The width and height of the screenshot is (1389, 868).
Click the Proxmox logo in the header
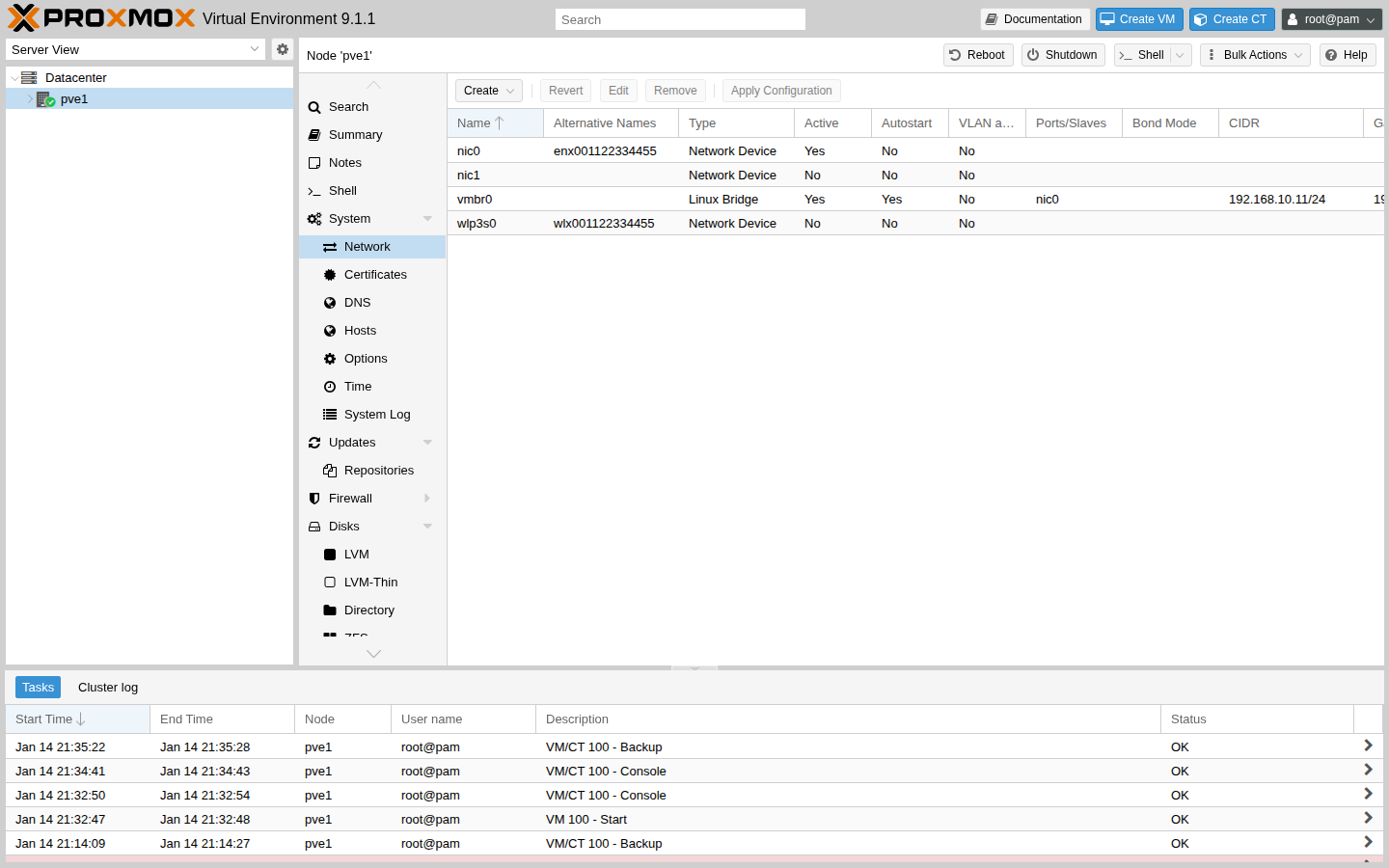(101, 18)
